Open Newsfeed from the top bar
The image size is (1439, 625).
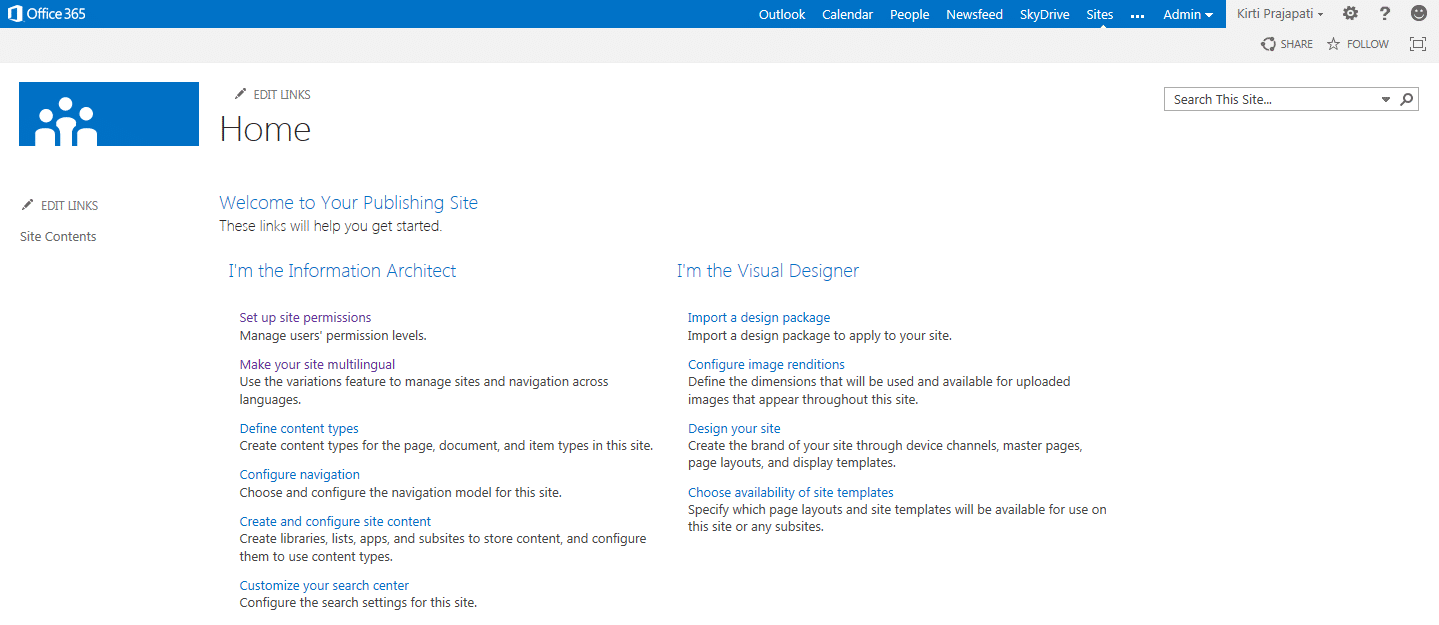click(x=974, y=14)
